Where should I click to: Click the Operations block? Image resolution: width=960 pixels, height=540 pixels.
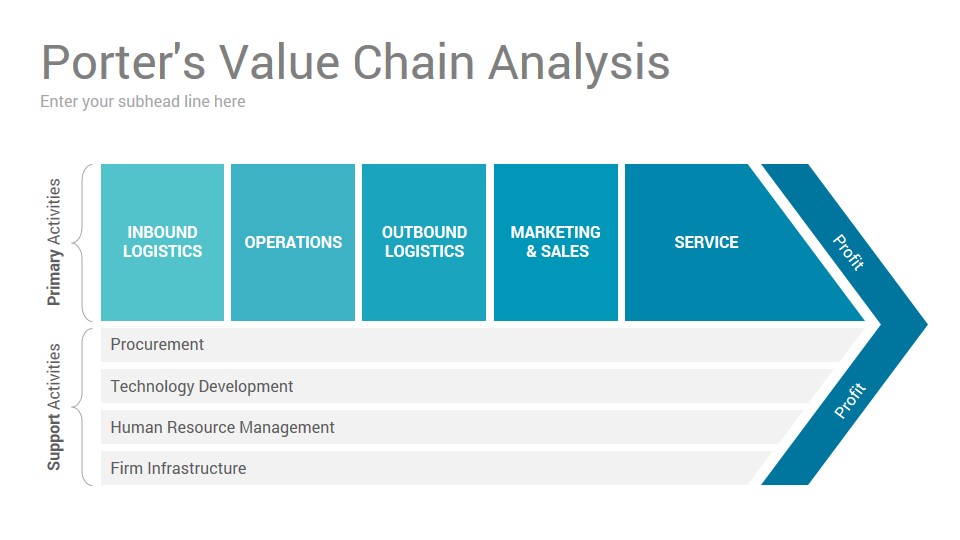point(293,242)
